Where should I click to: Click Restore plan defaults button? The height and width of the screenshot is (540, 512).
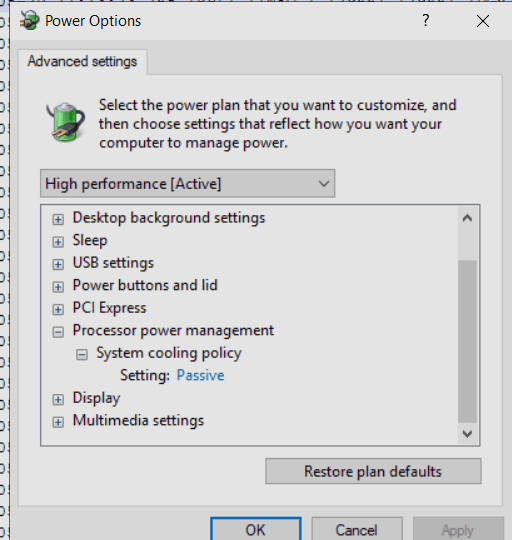[x=373, y=471]
